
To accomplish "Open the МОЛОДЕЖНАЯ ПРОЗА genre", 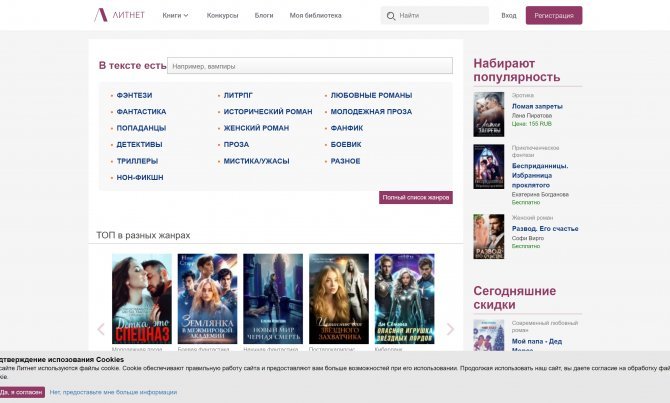I will [x=371, y=112].
